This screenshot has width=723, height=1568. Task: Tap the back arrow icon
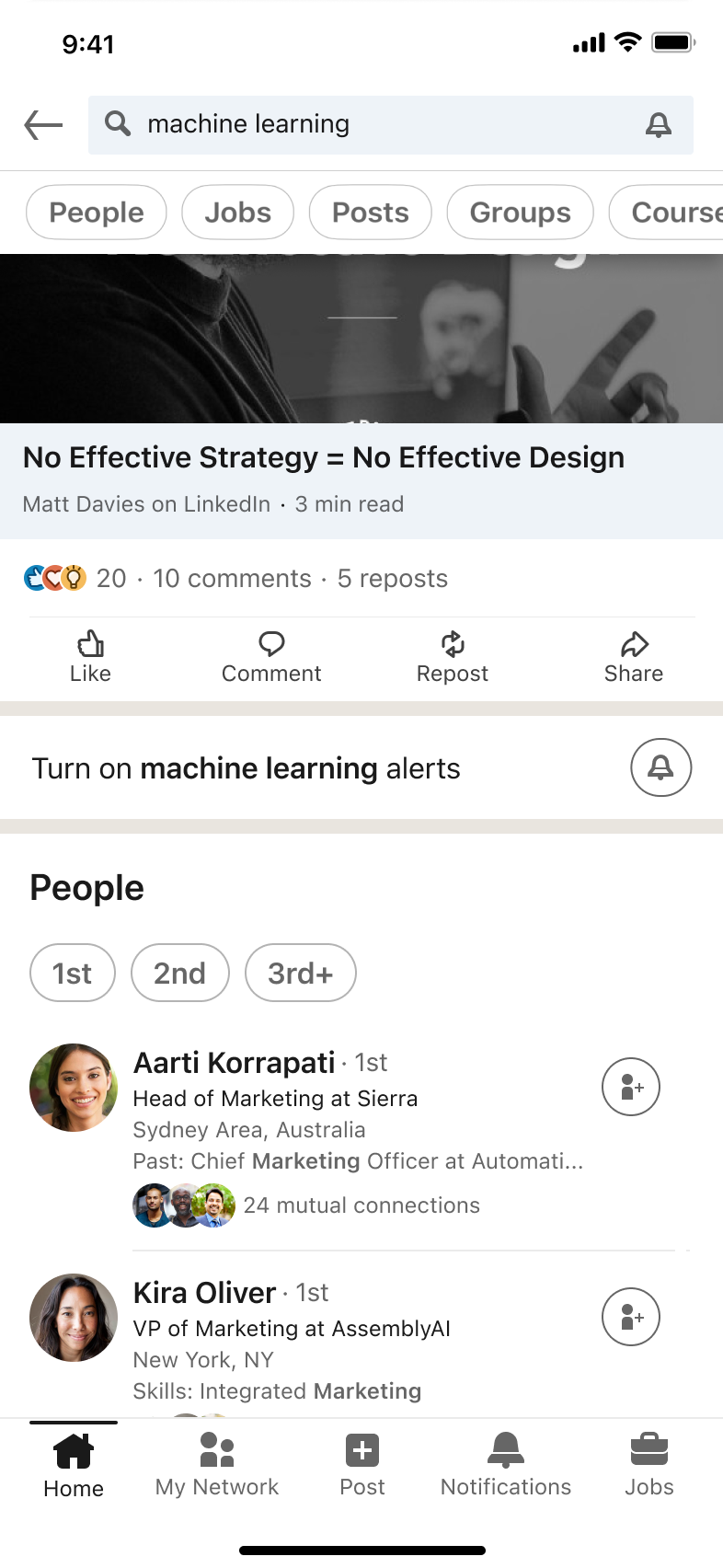(x=43, y=124)
